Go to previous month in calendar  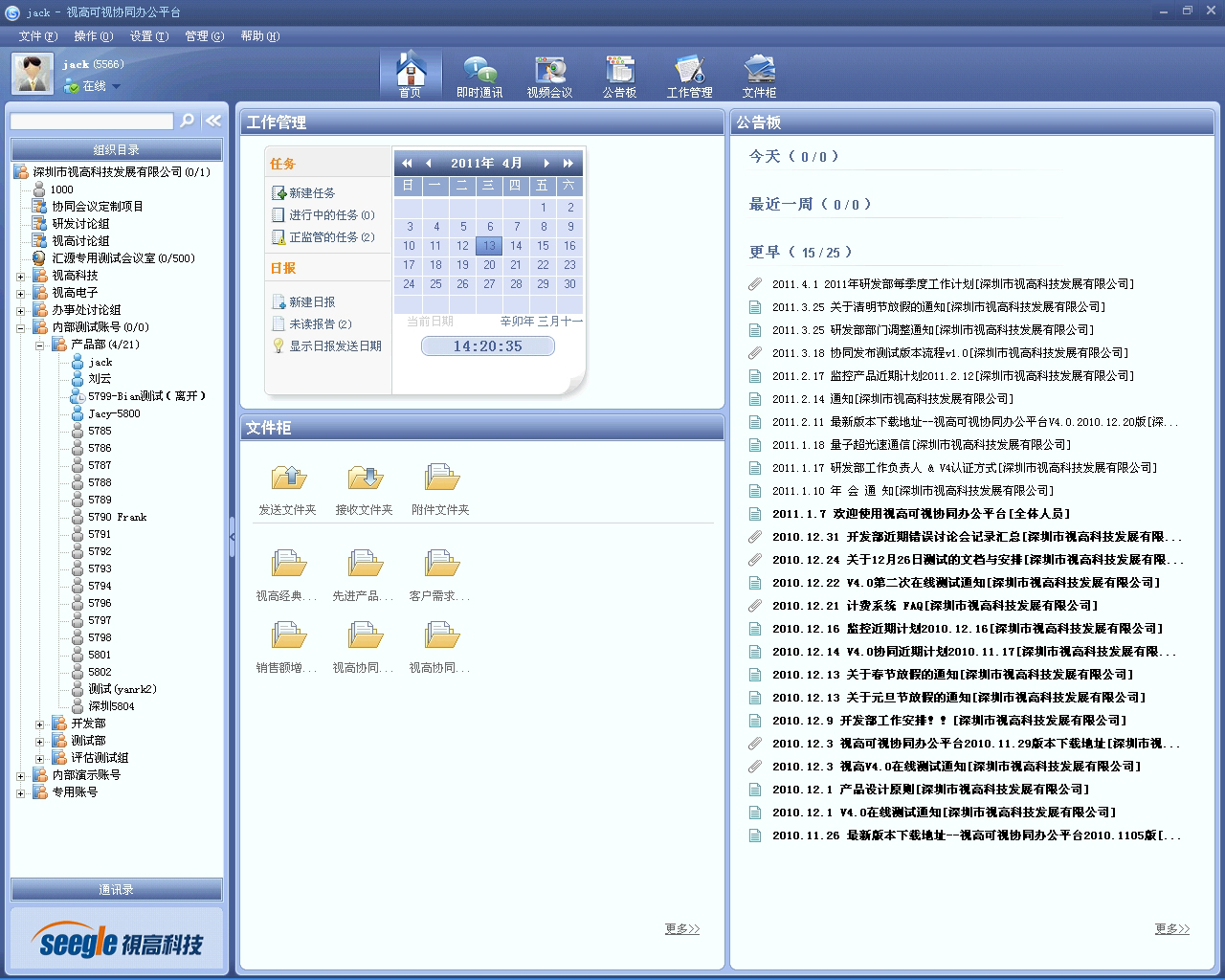click(428, 164)
